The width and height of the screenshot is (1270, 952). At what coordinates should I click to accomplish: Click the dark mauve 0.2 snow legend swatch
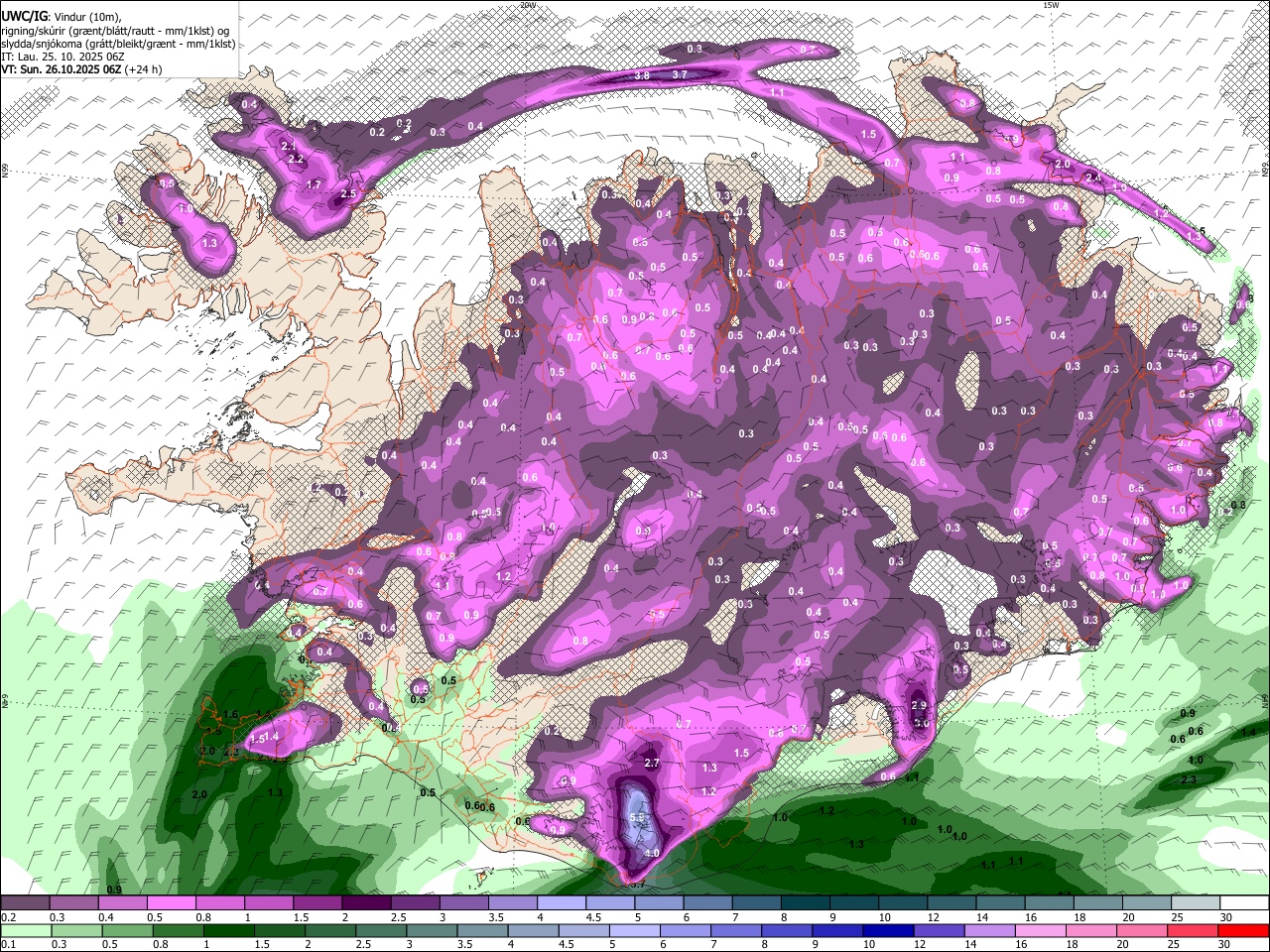[x=25, y=903]
